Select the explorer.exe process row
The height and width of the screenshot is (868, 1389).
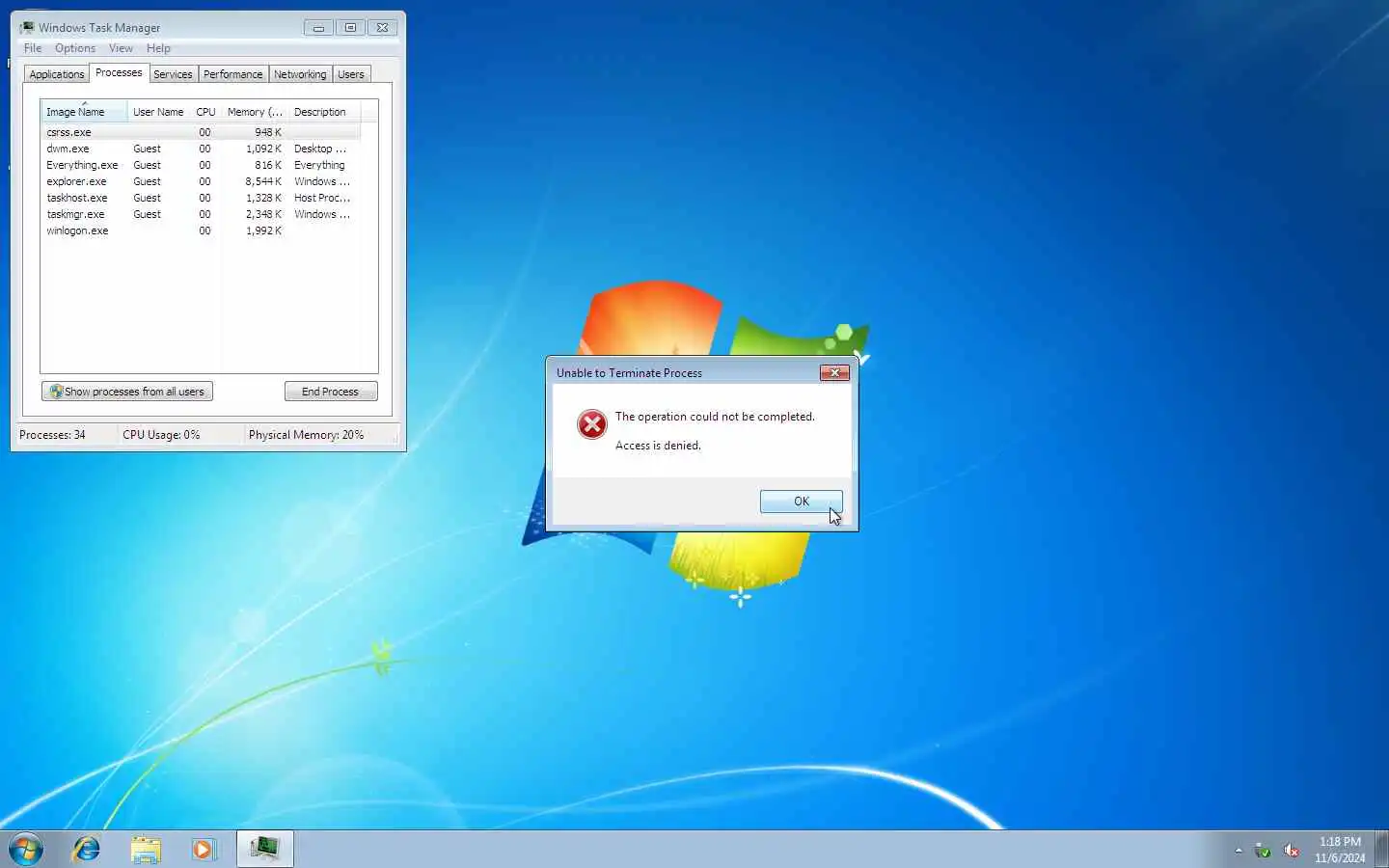[201, 181]
